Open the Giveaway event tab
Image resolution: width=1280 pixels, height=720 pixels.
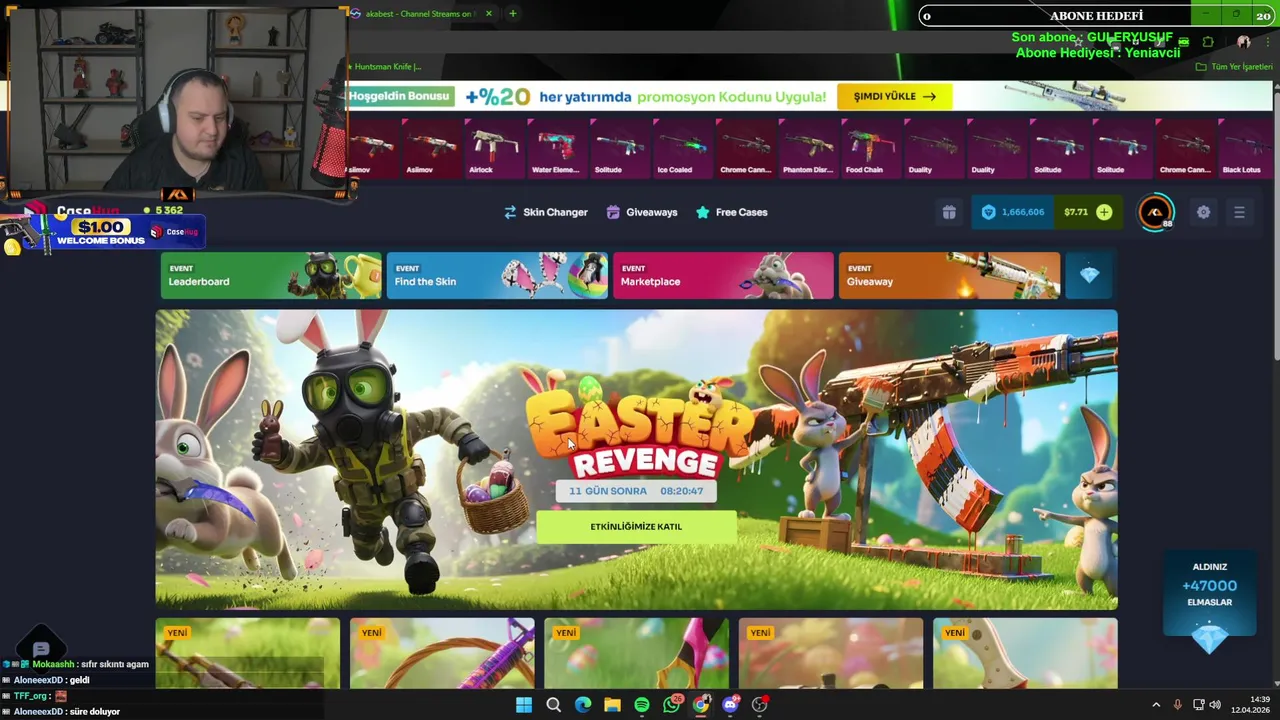(949, 275)
